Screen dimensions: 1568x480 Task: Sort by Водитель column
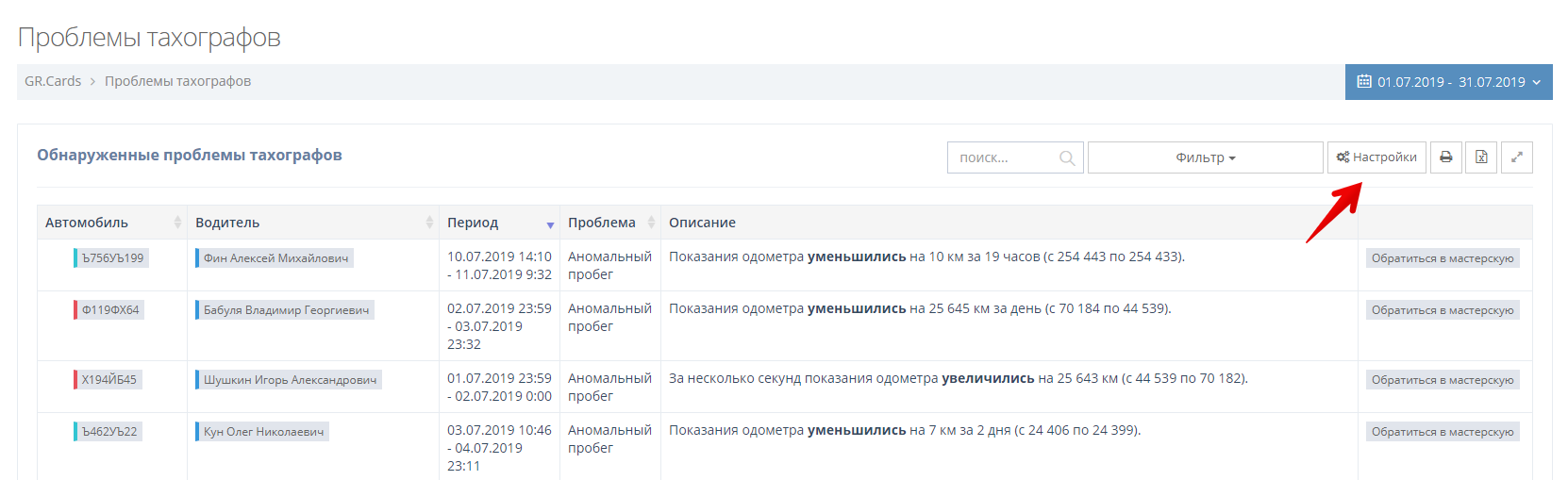click(313, 223)
